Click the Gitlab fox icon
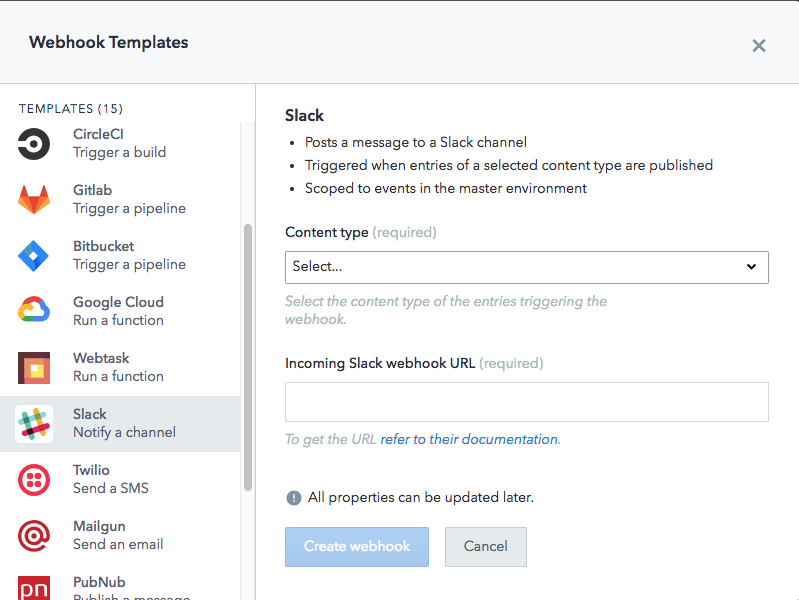 (34, 200)
